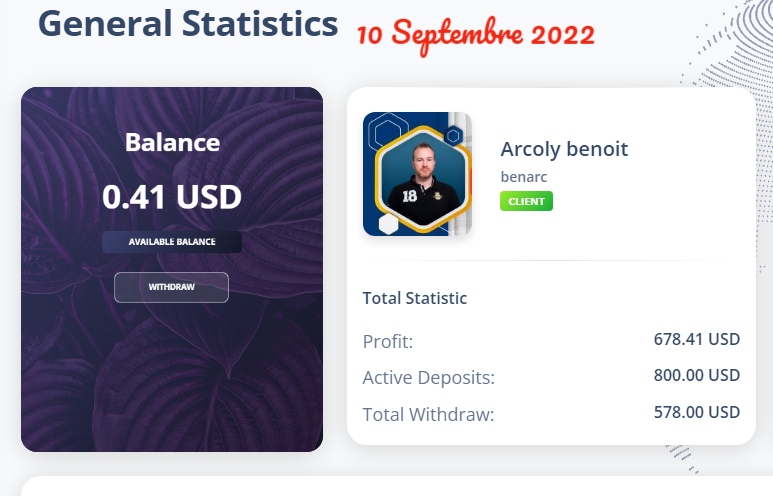Click the Active Deposits label
Image resolution: width=773 pixels, height=496 pixels.
pyautogui.click(x=428, y=378)
